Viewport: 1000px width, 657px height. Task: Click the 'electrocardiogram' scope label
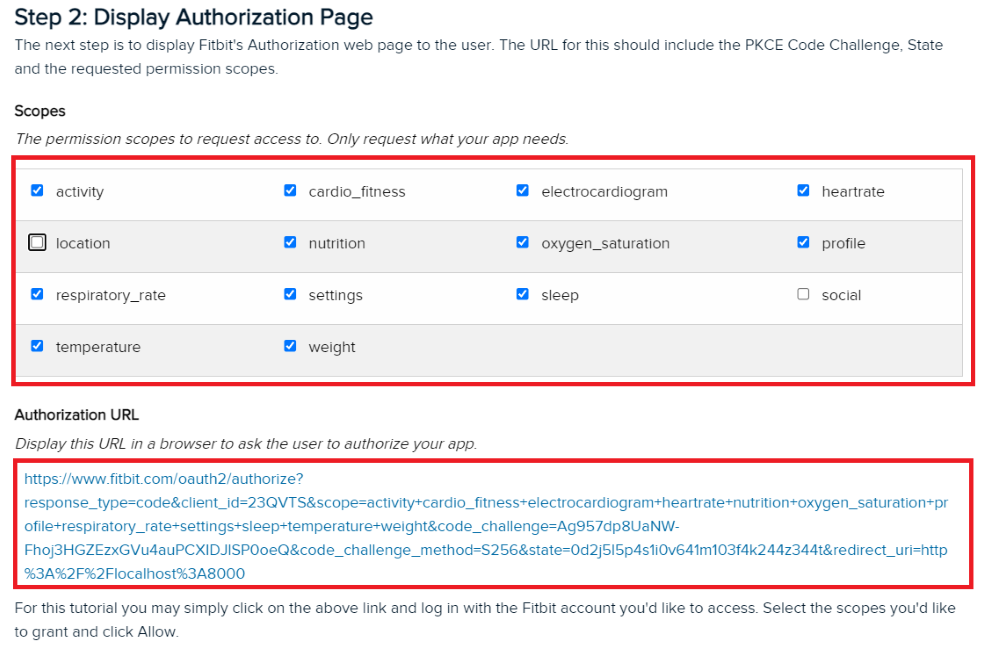604,192
